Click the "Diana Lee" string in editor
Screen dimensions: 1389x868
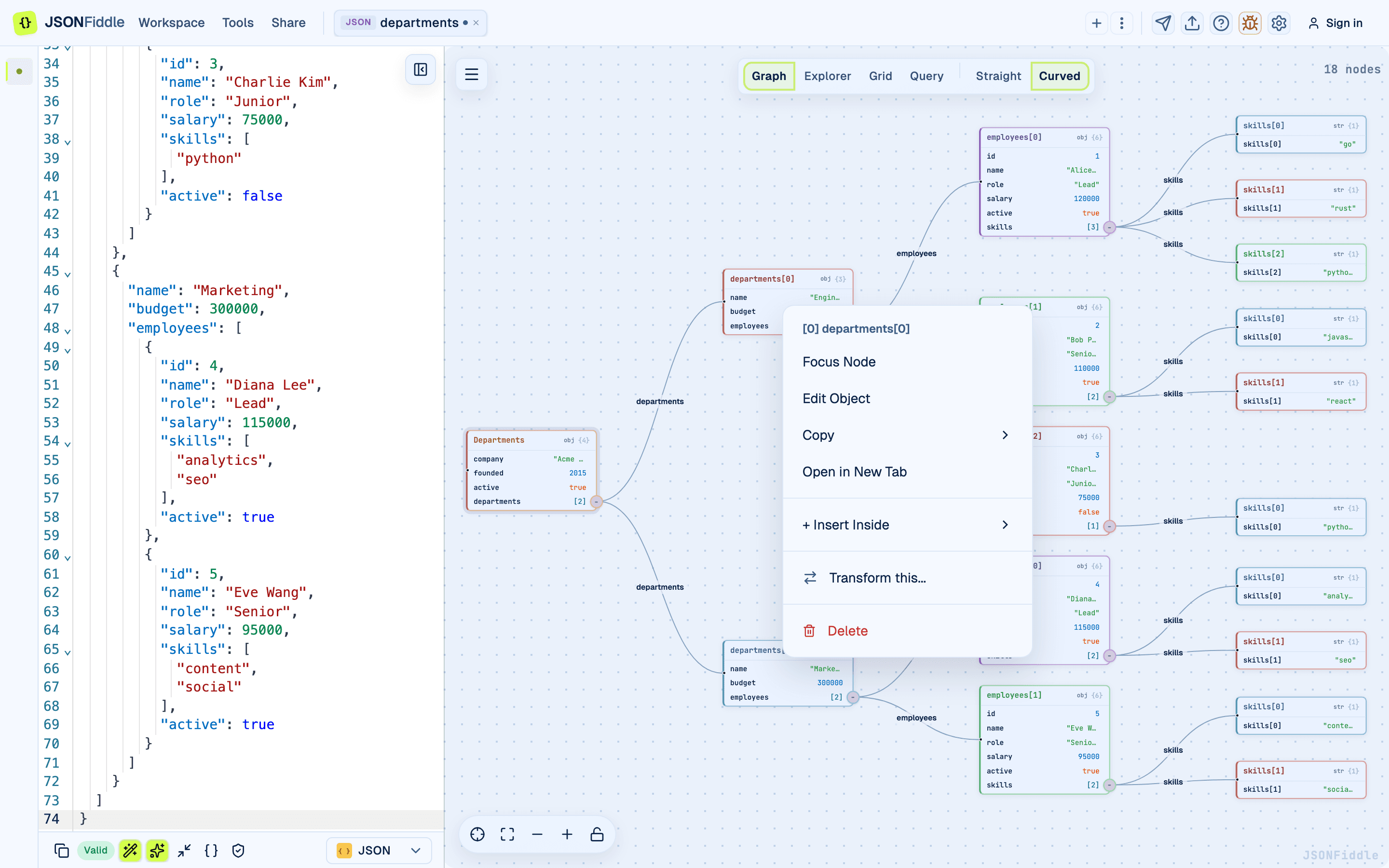[x=270, y=385]
